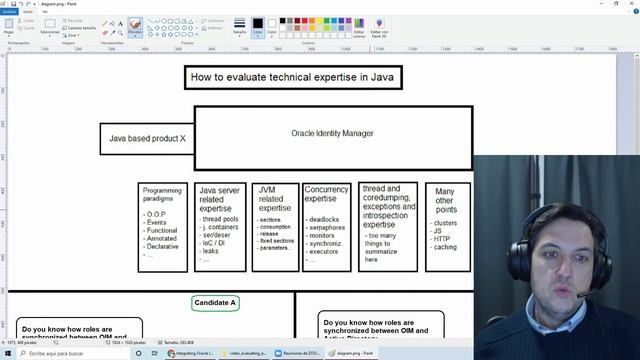This screenshot has height=360, width=640.
Task: Open the Relleno fill dropdown
Action: pos(213,28)
